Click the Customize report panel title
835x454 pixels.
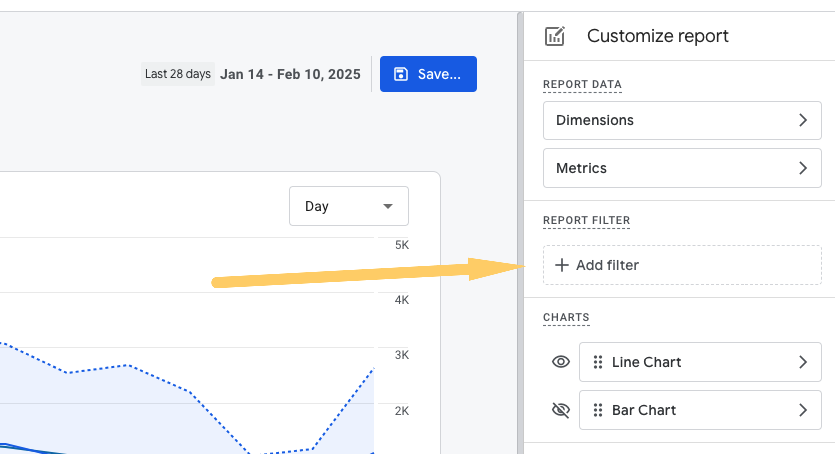tap(657, 36)
